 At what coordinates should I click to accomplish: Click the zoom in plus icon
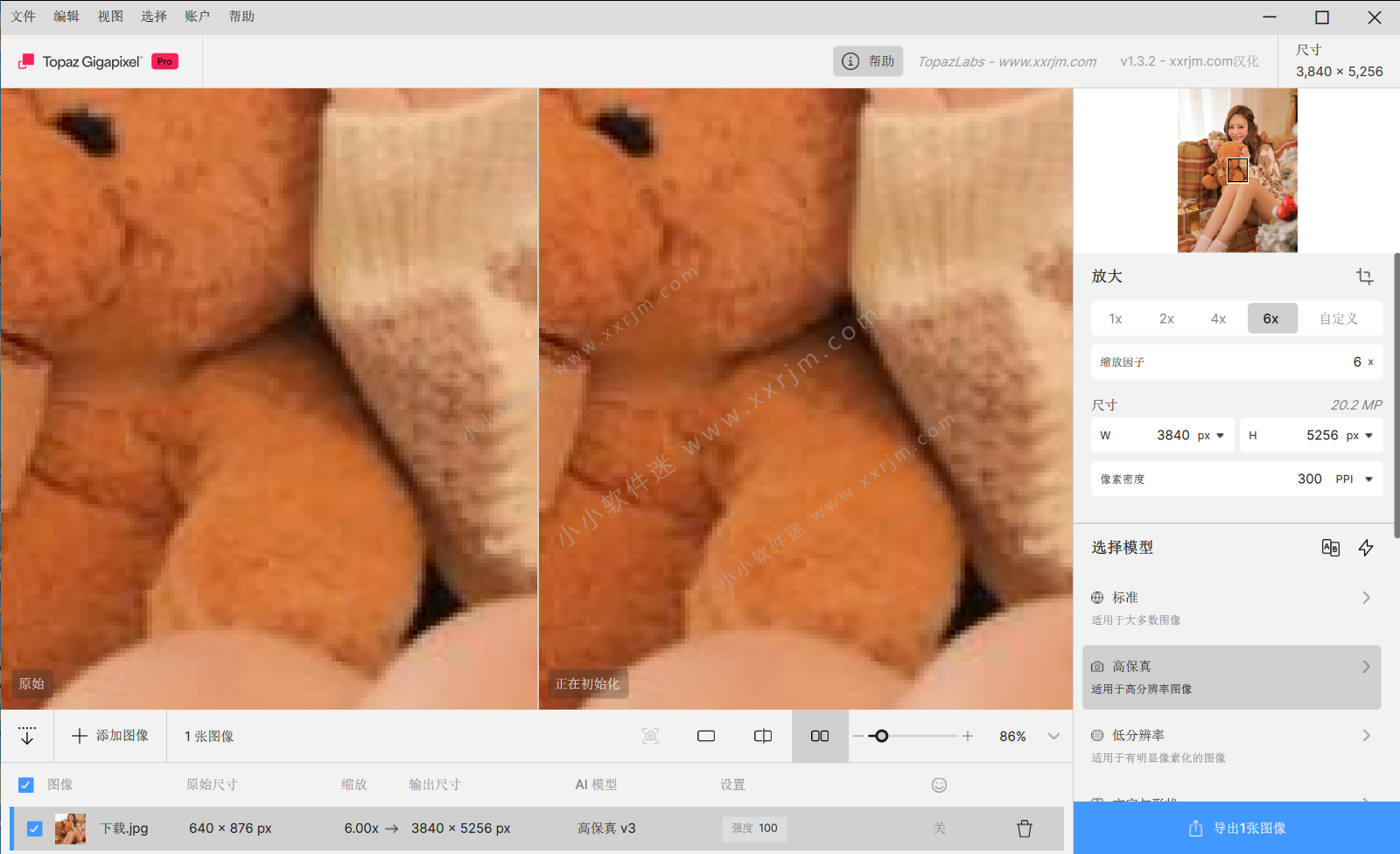point(968,736)
